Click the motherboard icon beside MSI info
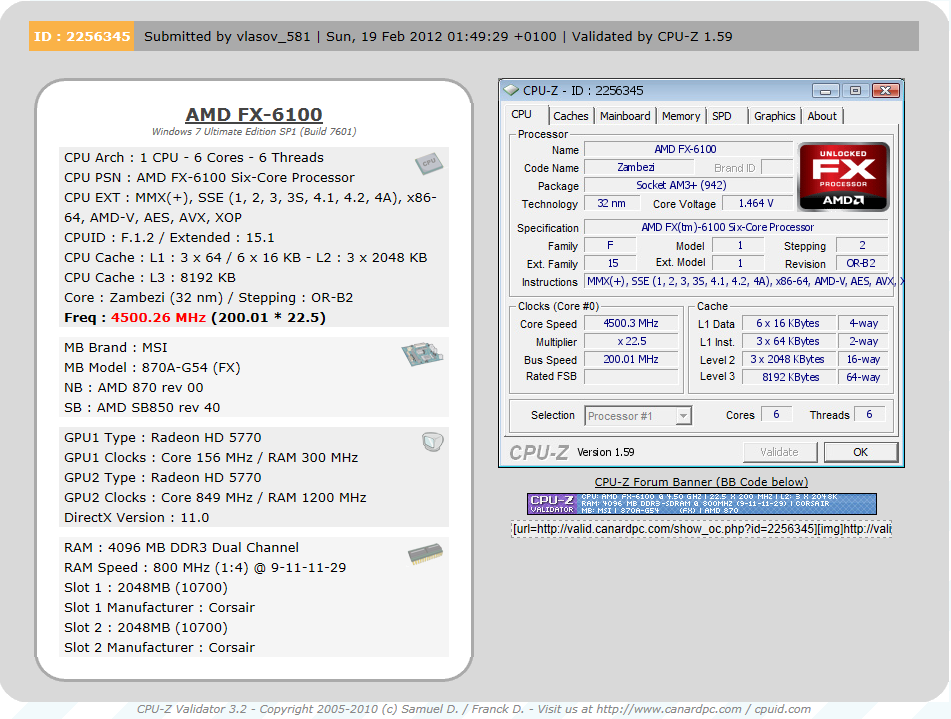Screen dimensions: 951x719 [x=420, y=354]
